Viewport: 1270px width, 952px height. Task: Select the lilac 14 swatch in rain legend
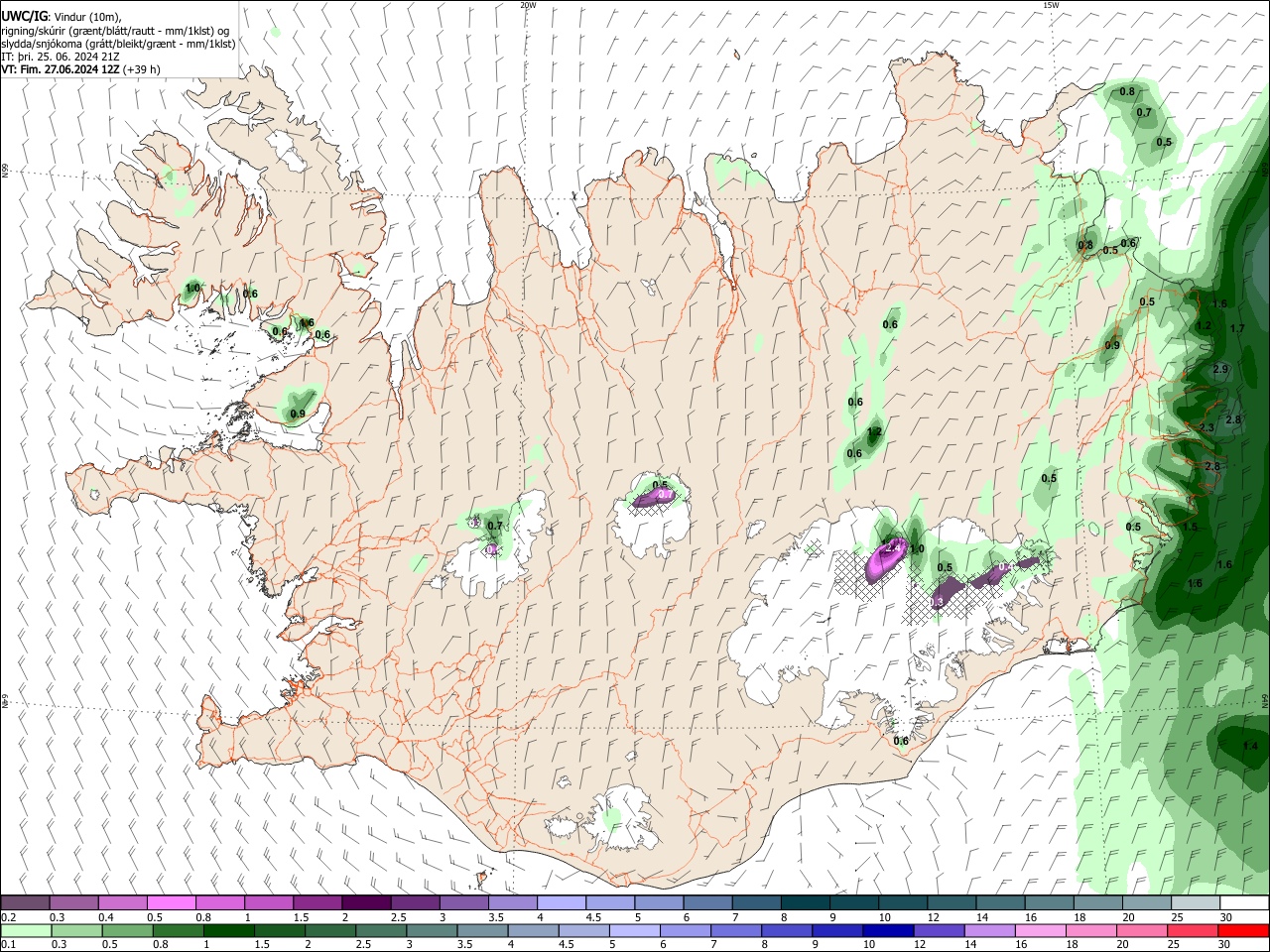point(990,931)
